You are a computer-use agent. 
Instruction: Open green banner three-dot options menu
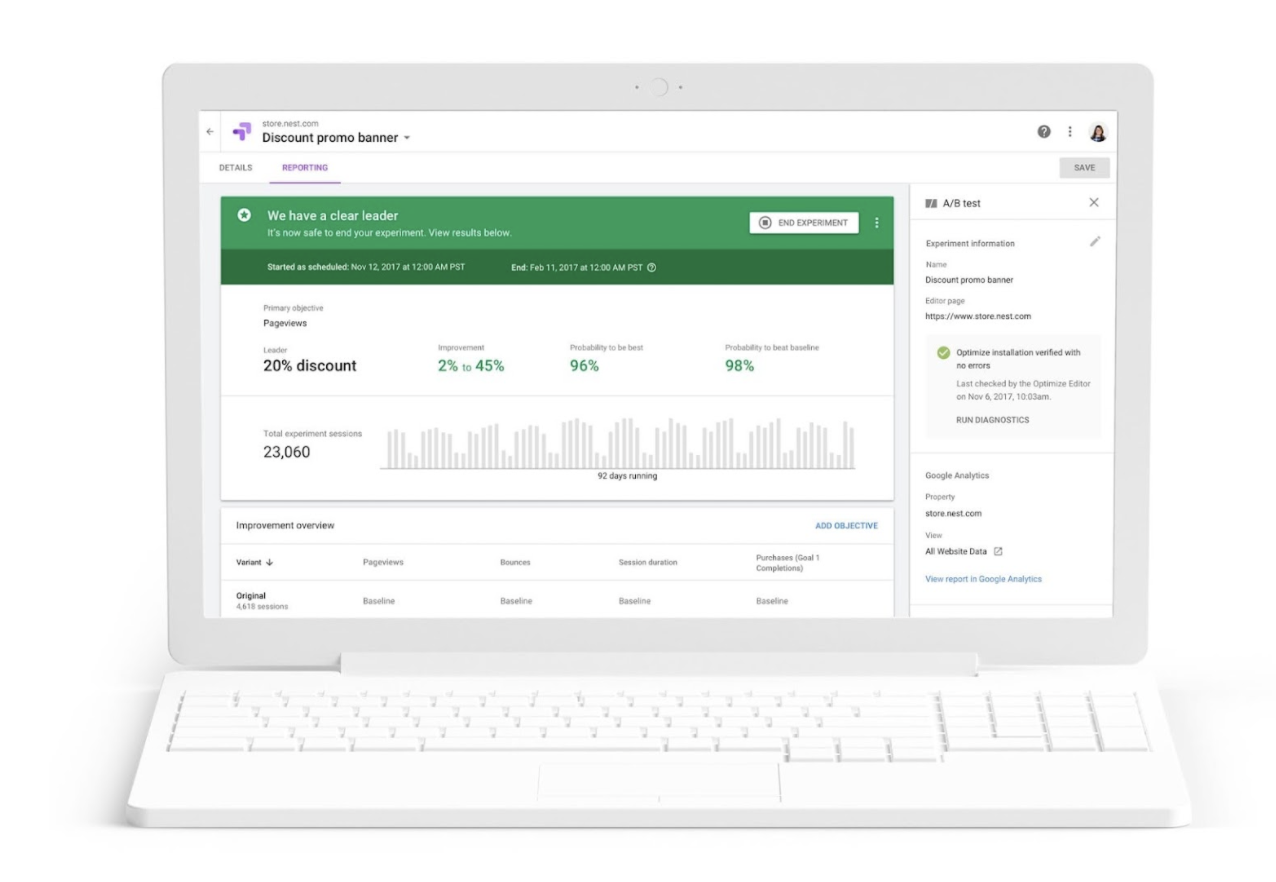pyautogui.click(x=877, y=223)
